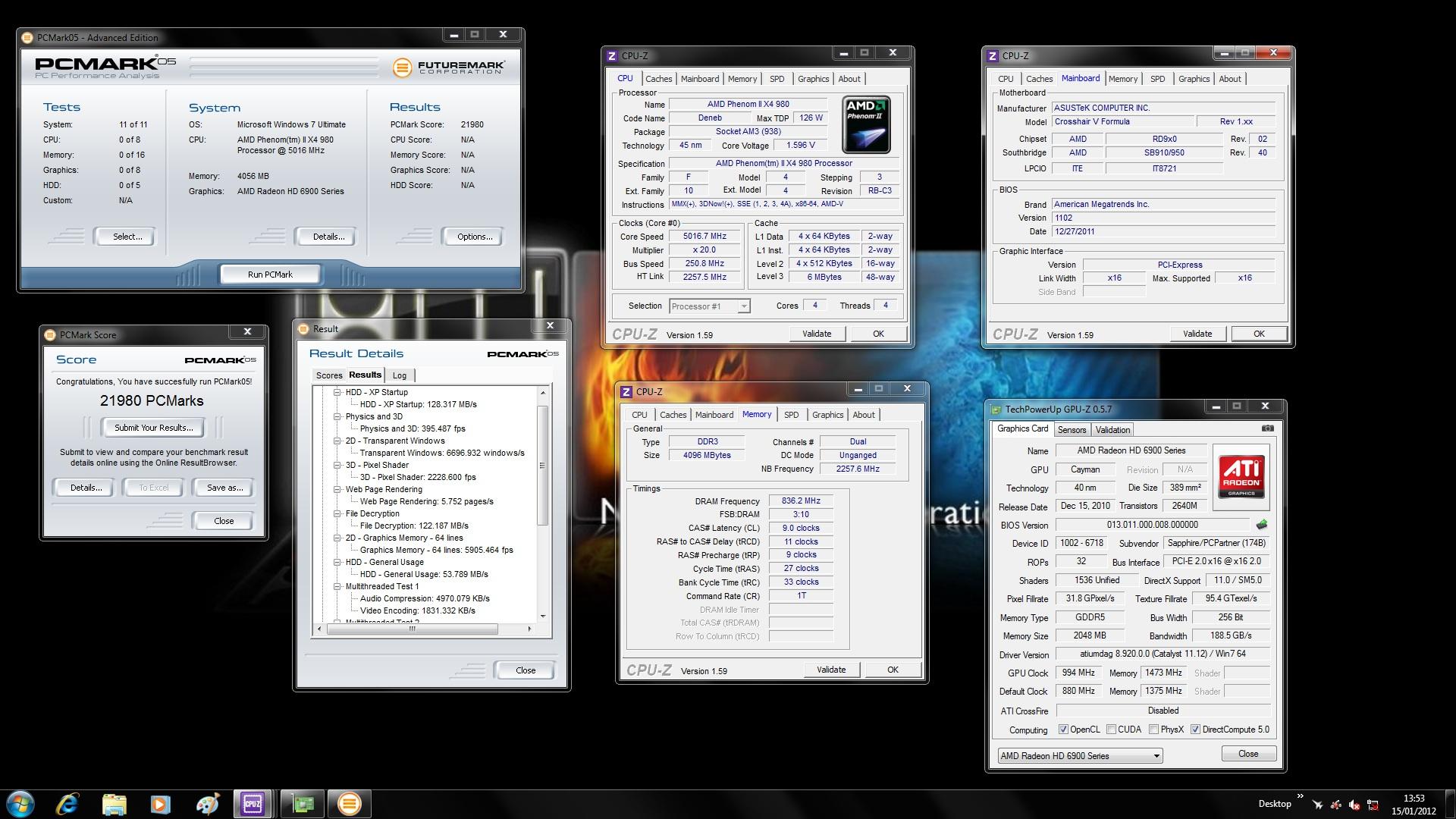1456x819 pixels.
Task: Open Windows Media Player taskbar icon
Action: click(160, 804)
